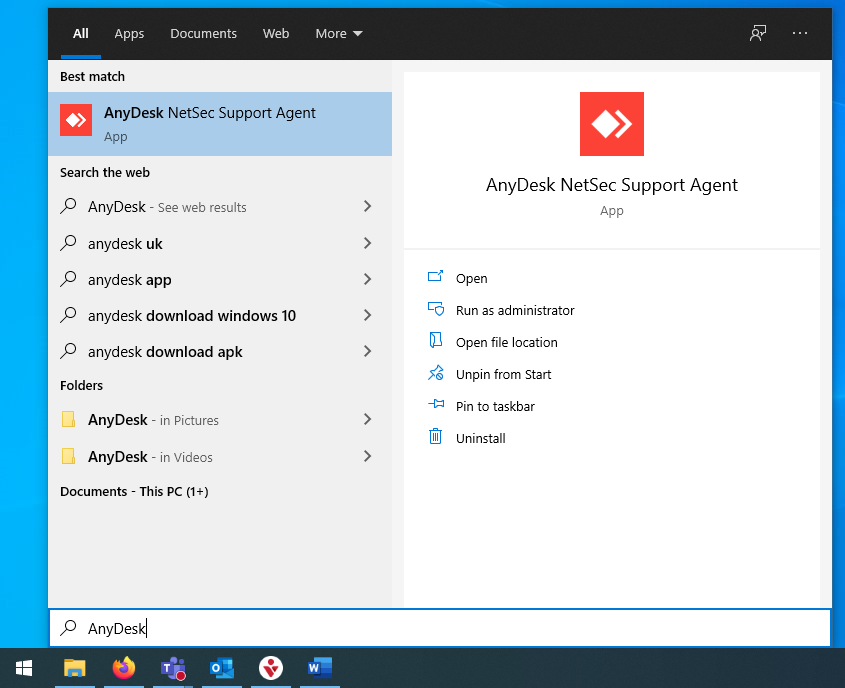845x688 pixels.
Task: Click Uninstall for AnyDesk
Action: click(481, 439)
